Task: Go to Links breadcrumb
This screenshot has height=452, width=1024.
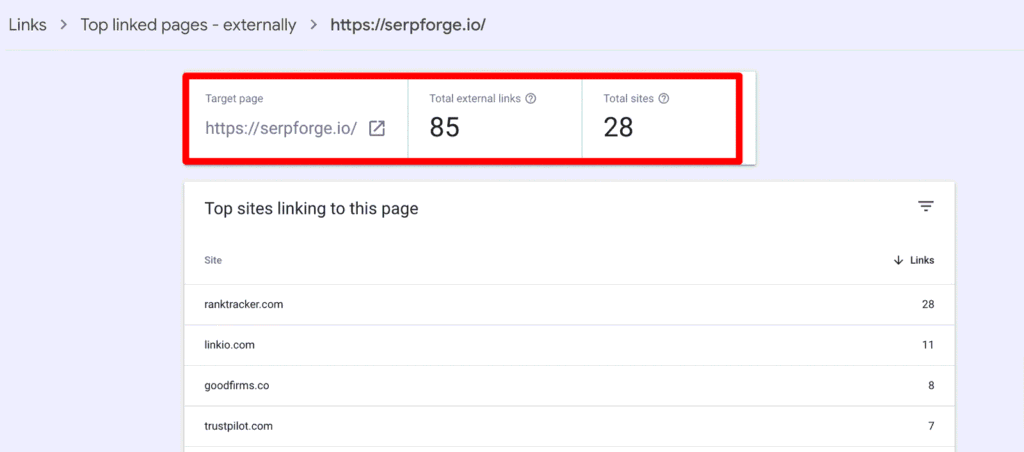Action: (27, 25)
